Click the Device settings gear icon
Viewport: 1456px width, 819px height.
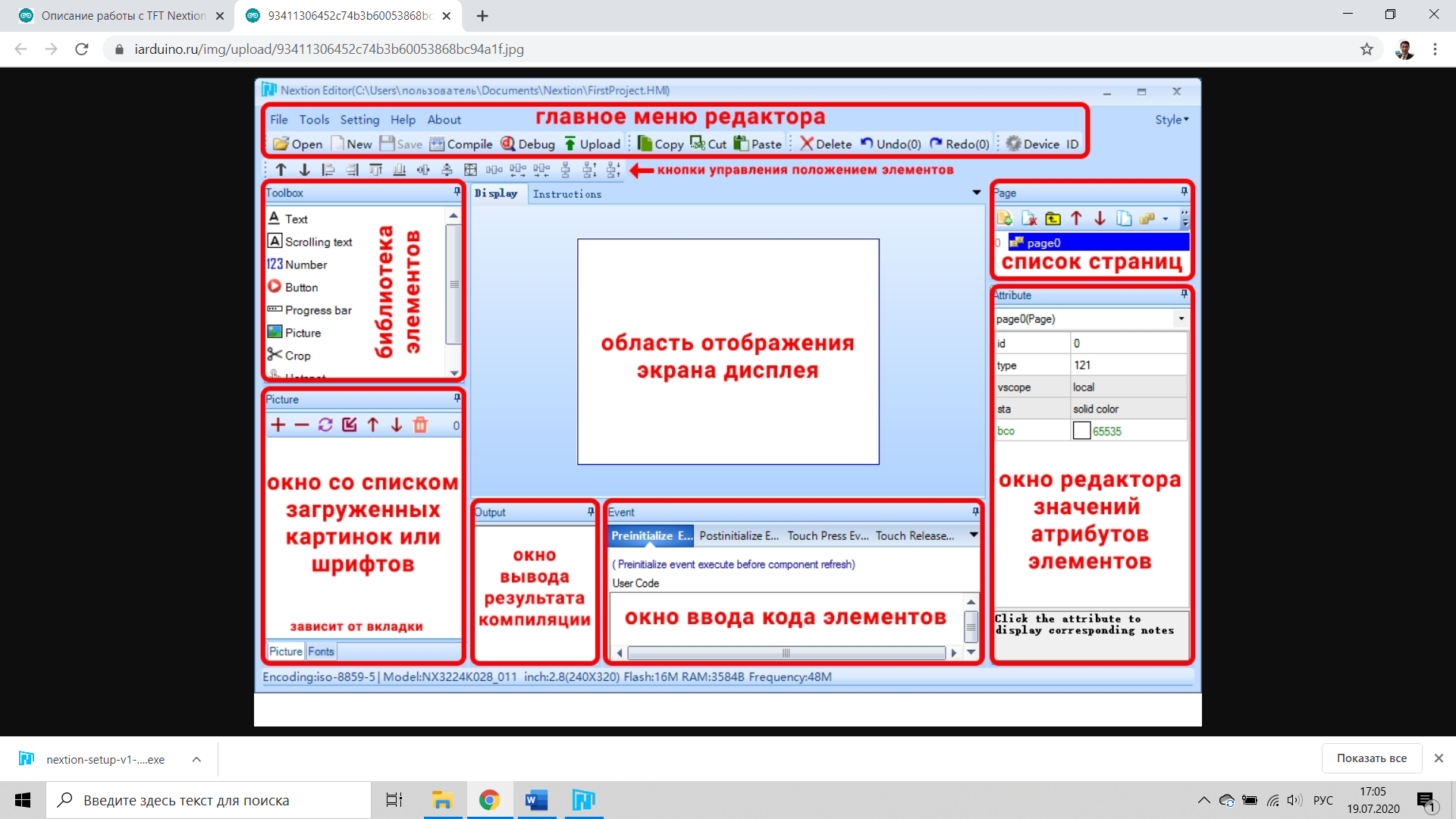tap(1013, 144)
